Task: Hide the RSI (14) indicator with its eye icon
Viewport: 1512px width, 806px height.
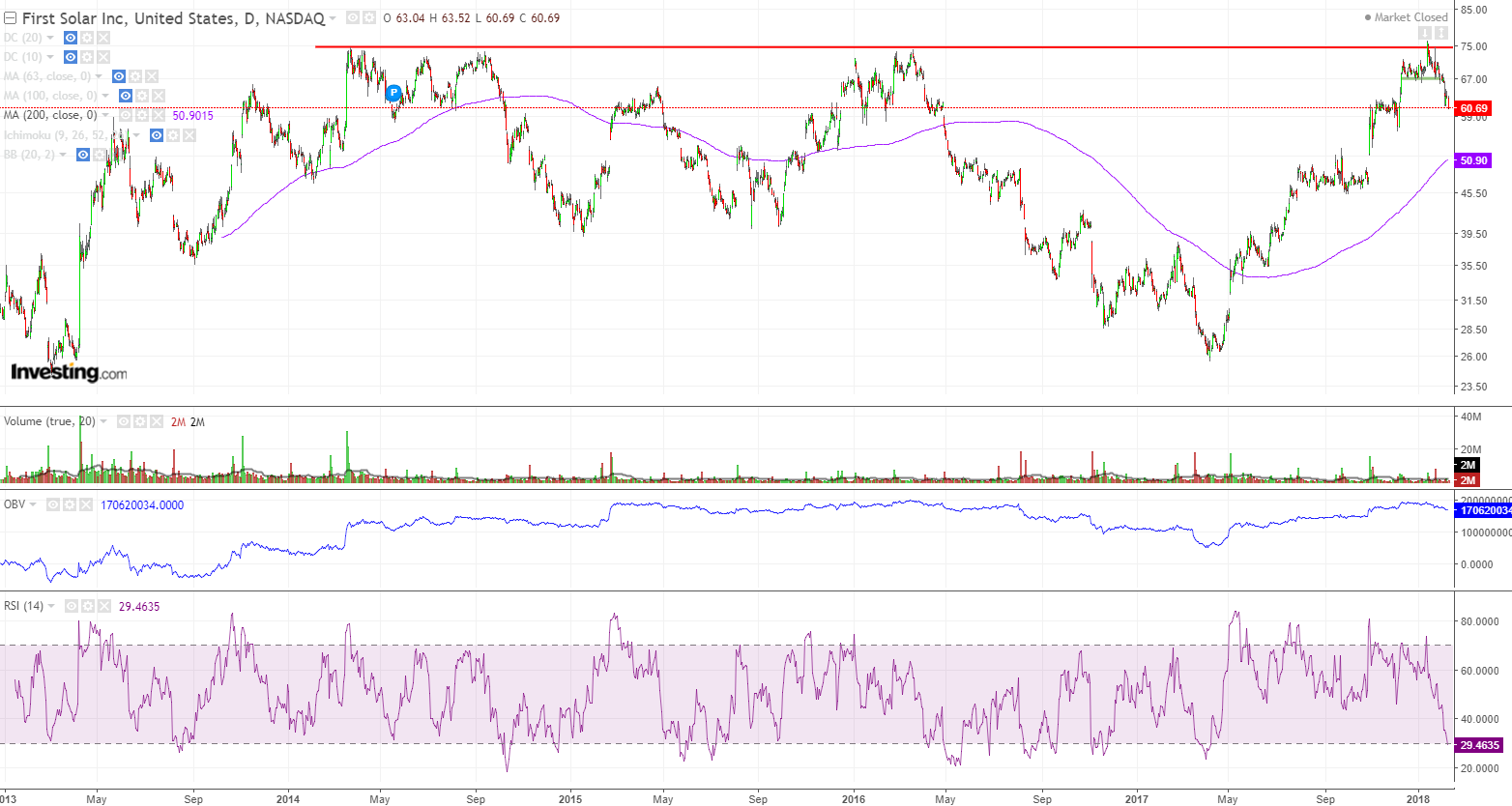Action: 72,606
